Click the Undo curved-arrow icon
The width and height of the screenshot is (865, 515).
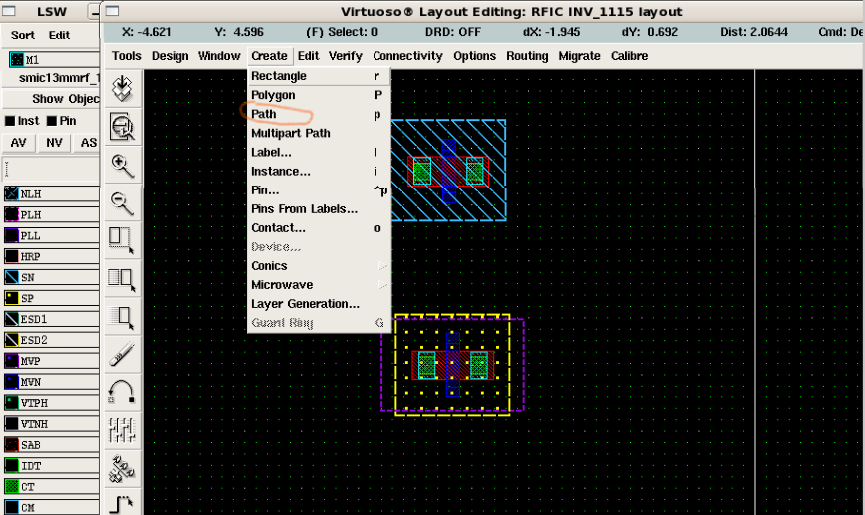pyautogui.click(x=122, y=392)
